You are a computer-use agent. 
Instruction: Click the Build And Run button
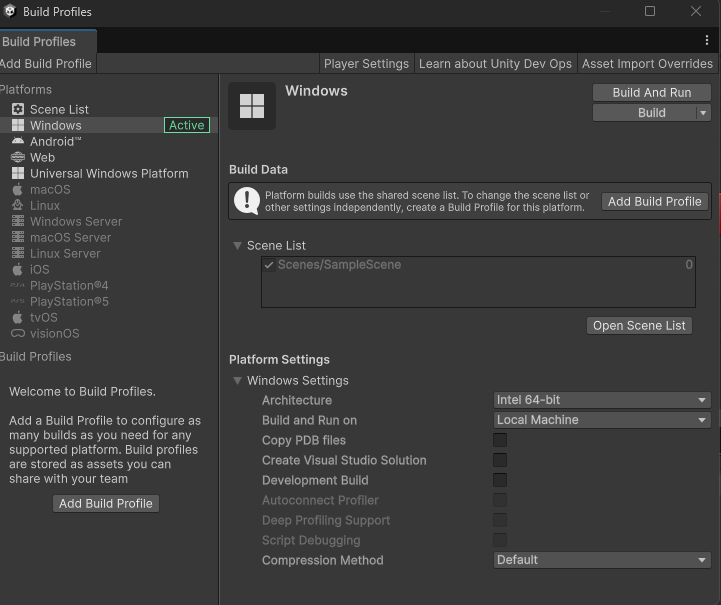pyautogui.click(x=652, y=92)
